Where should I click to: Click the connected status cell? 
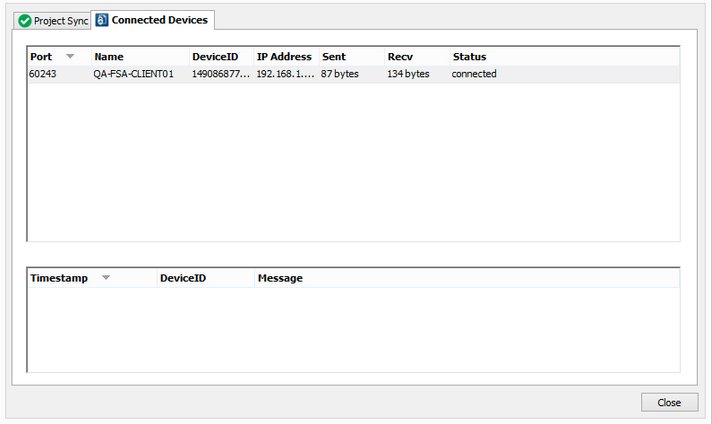[474, 74]
